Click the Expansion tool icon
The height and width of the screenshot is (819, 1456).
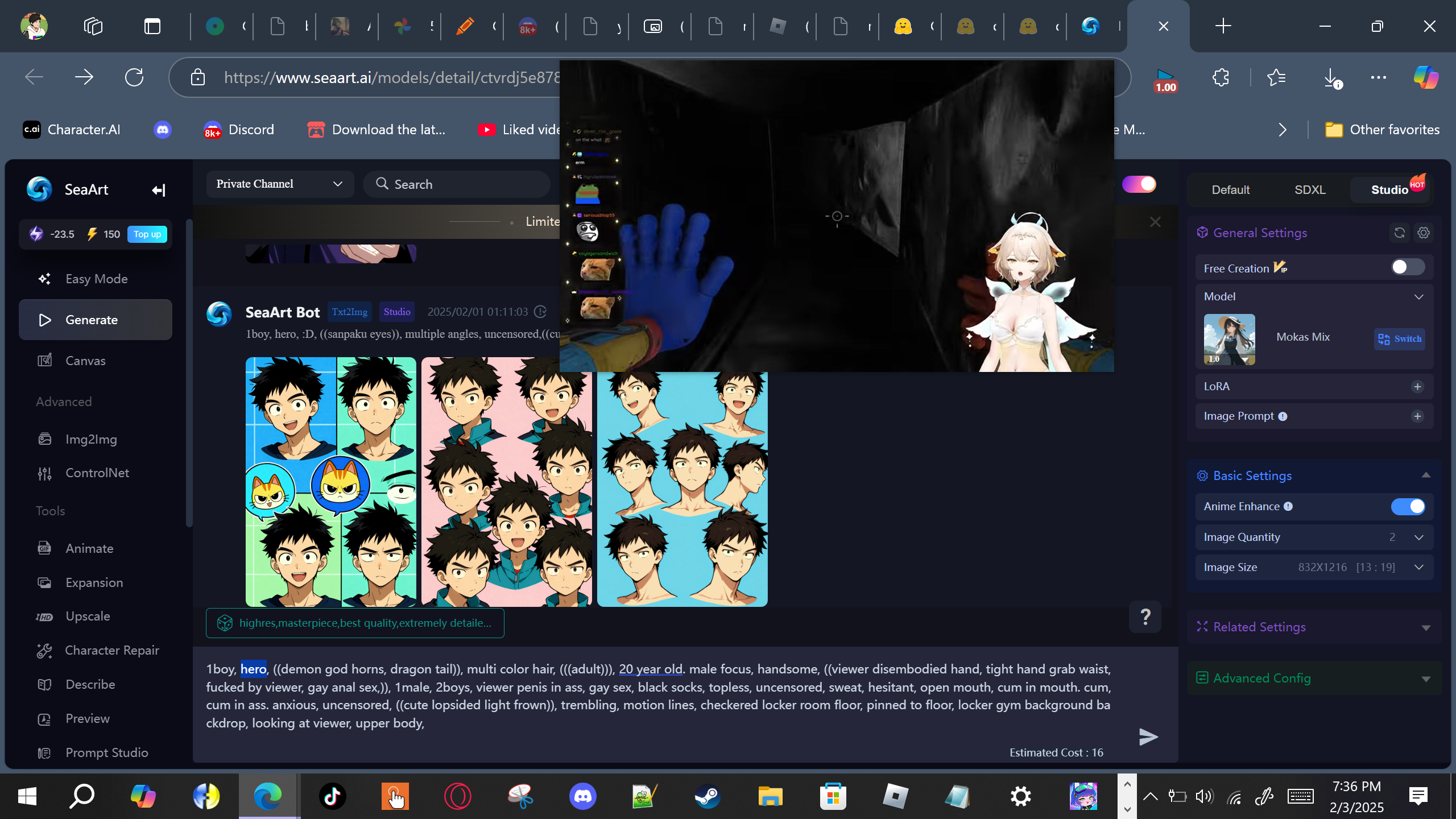tap(44, 582)
